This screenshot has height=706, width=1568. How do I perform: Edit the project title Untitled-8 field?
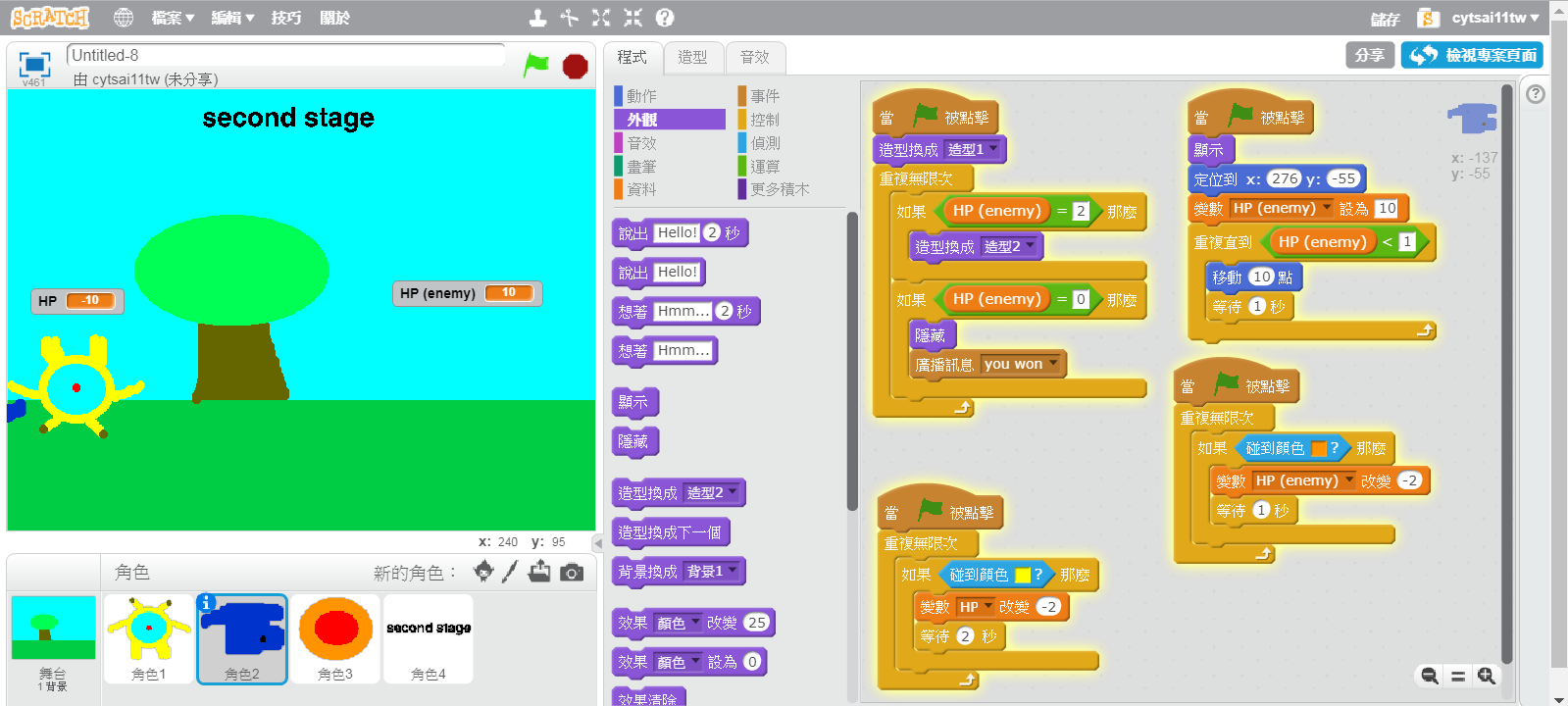(286, 56)
